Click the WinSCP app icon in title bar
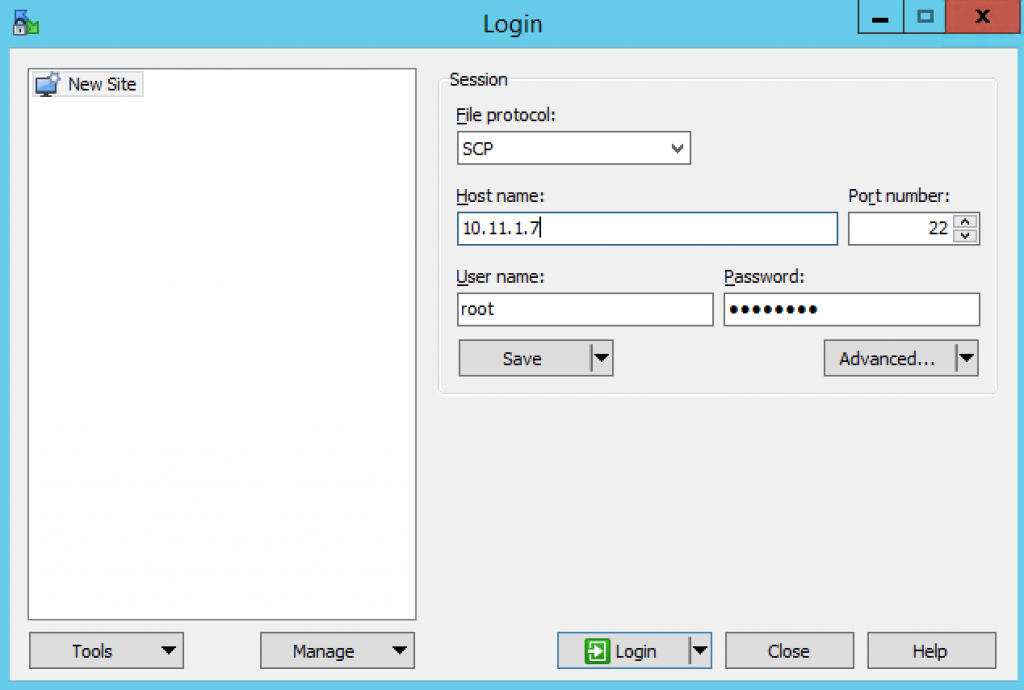The width and height of the screenshot is (1024, 690). pos(25,23)
